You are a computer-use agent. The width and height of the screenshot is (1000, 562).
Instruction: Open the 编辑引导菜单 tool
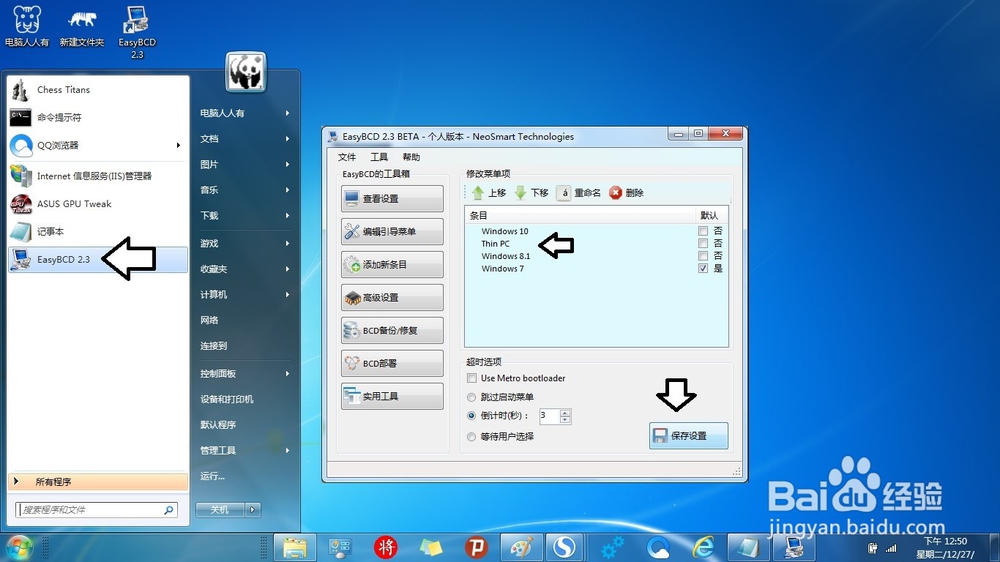click(x=392, y=232)
